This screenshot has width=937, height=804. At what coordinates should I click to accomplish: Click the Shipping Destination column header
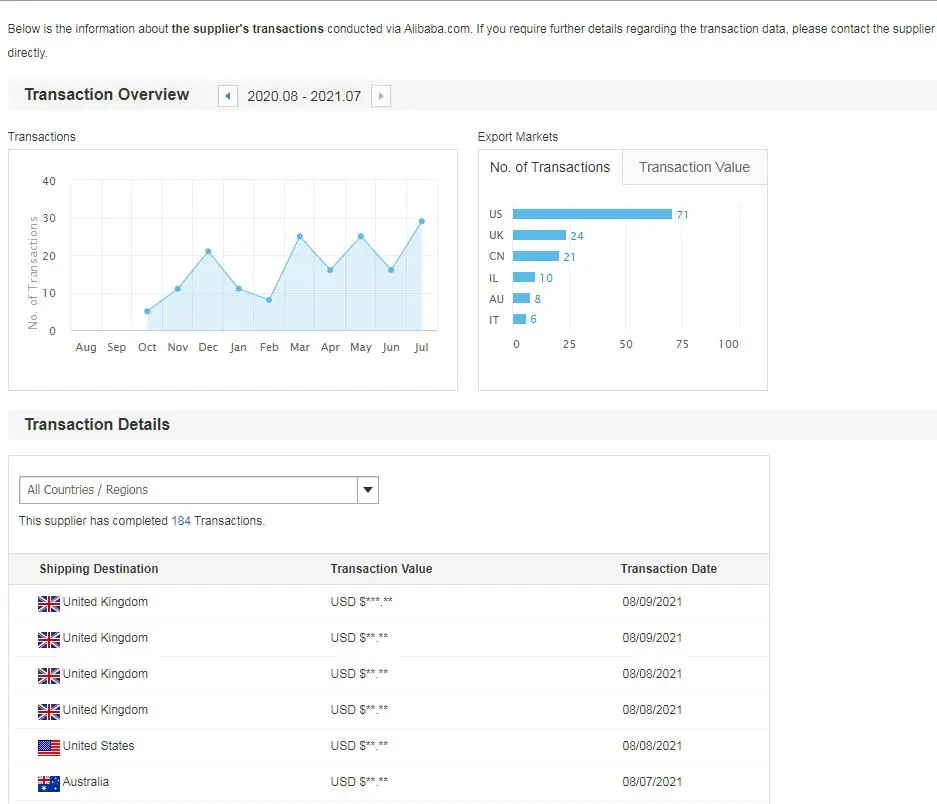[99, 569]
